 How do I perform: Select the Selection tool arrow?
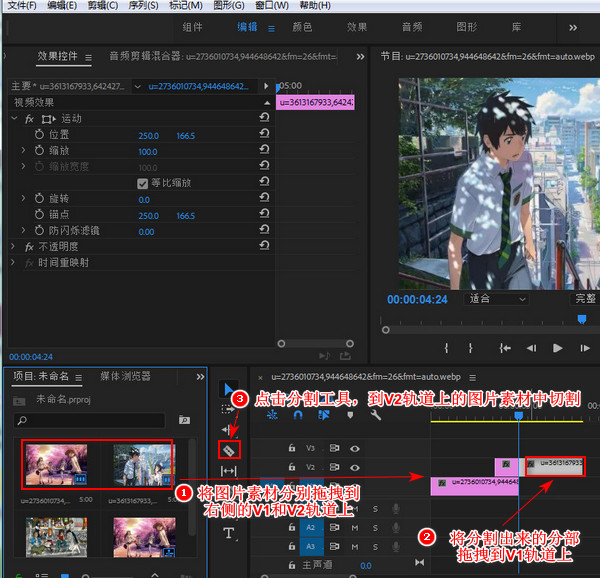pos(228,389)
